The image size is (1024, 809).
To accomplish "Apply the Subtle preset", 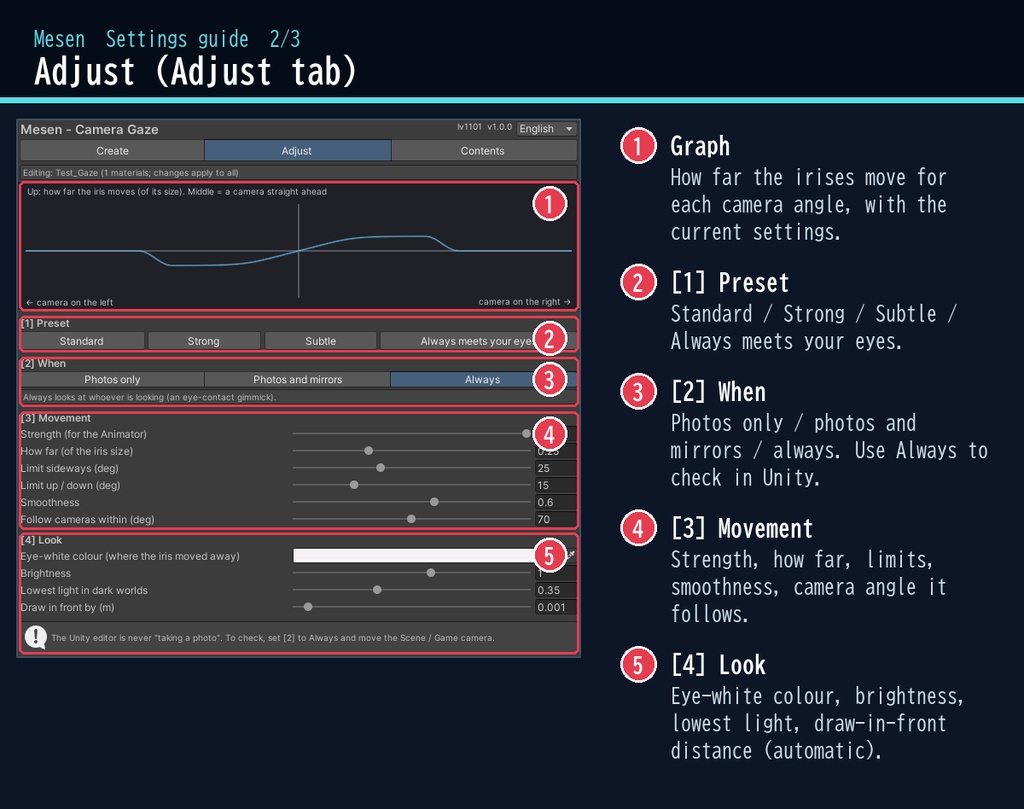I will pos(321,341).
